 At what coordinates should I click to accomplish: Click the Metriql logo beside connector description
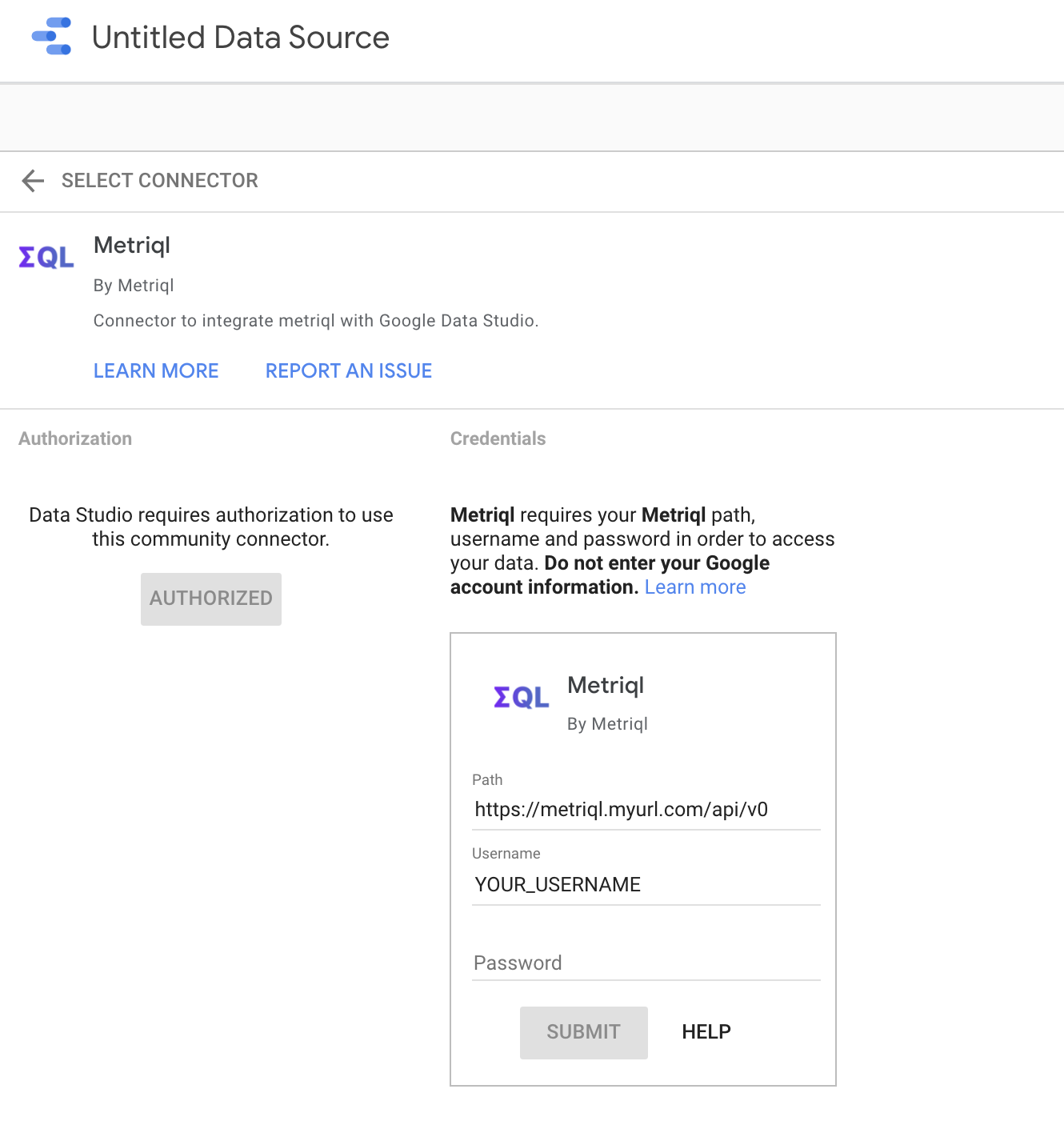46,258
